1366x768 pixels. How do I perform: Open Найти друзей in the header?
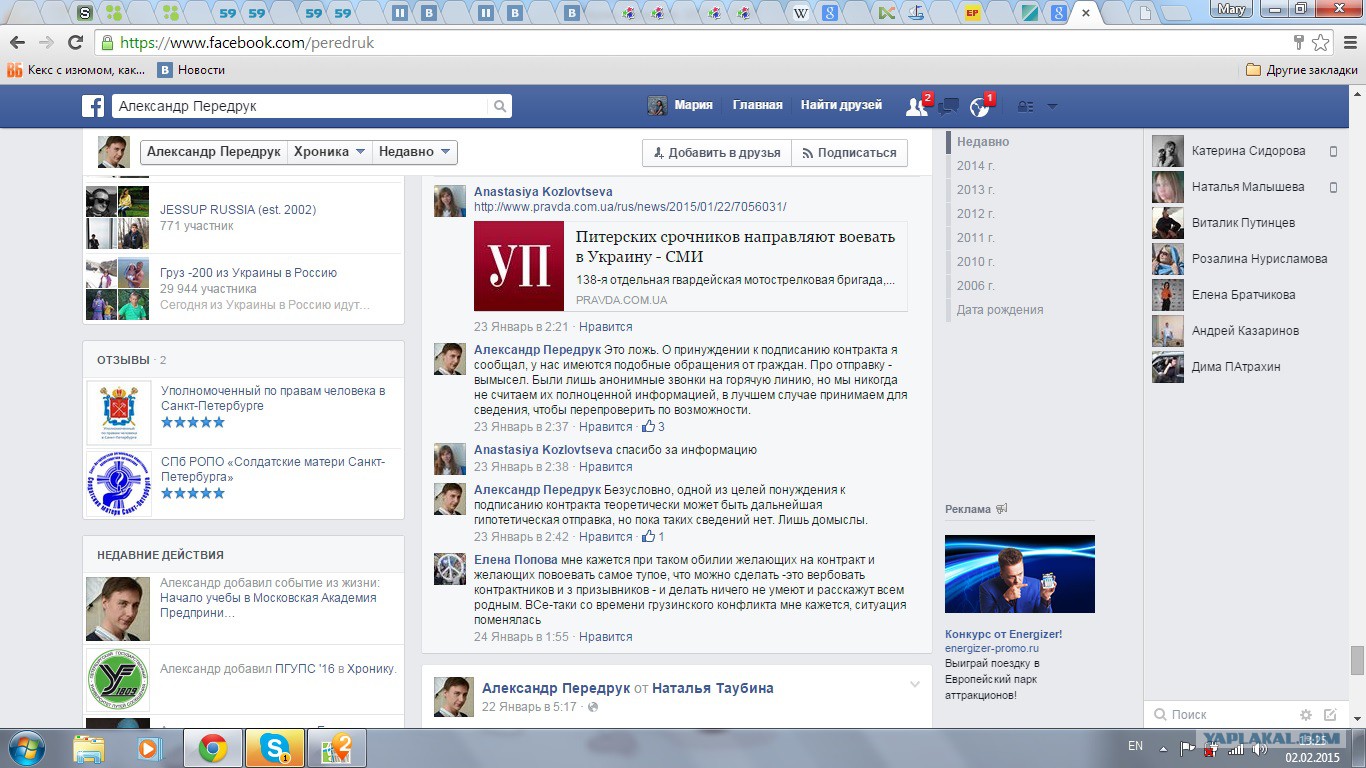[841, 105]
